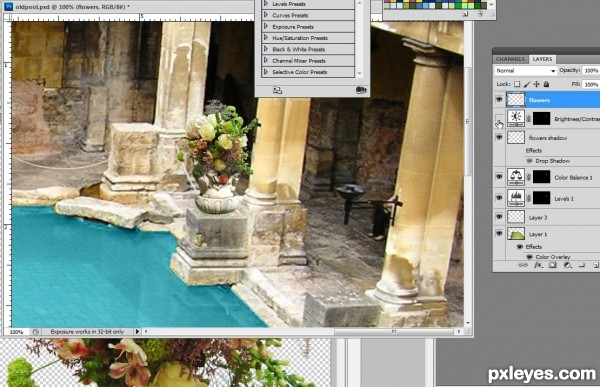Click the lock image pixels brush icon

[x=527, y=84]
